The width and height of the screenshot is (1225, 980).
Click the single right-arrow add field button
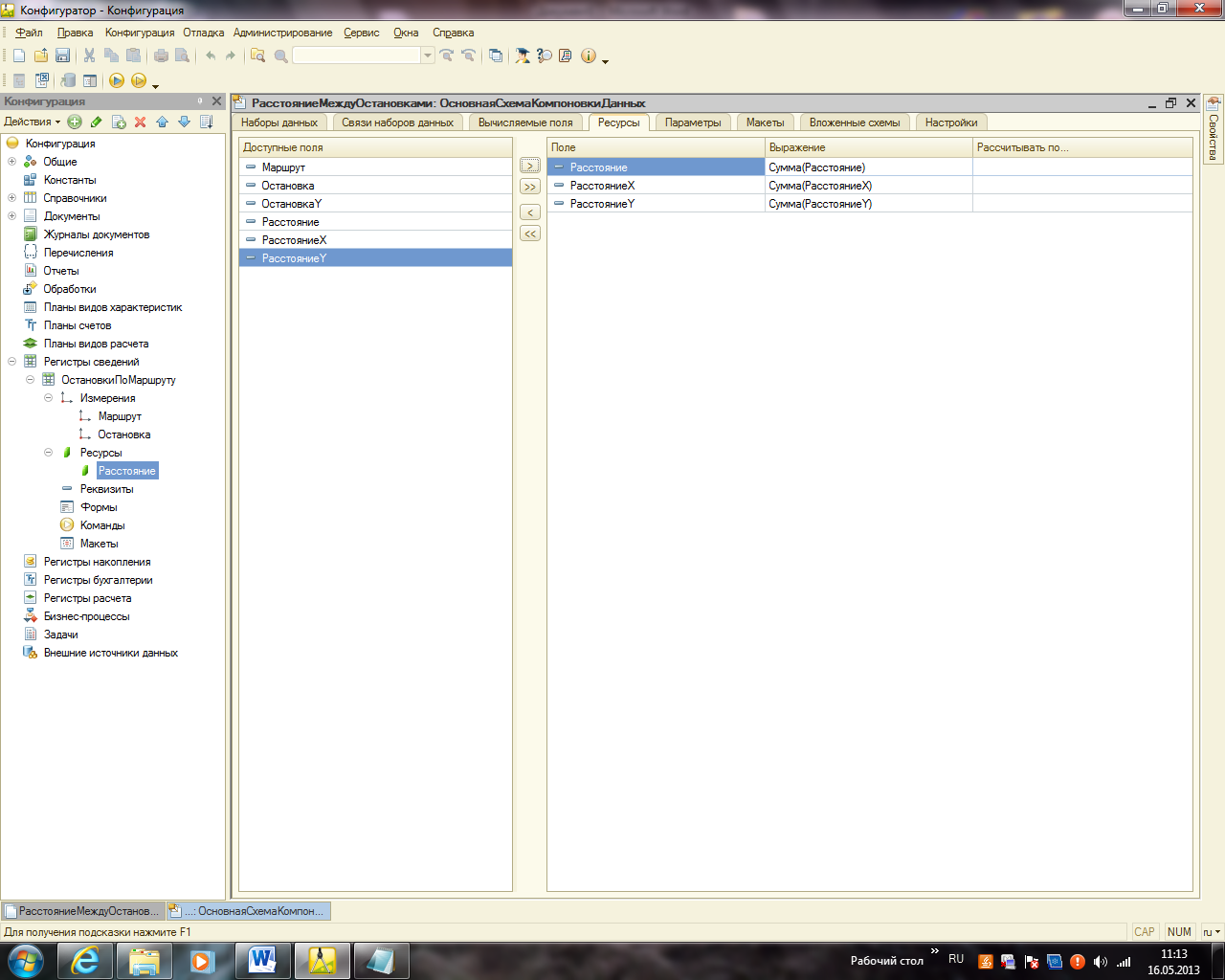pos(530,166)
